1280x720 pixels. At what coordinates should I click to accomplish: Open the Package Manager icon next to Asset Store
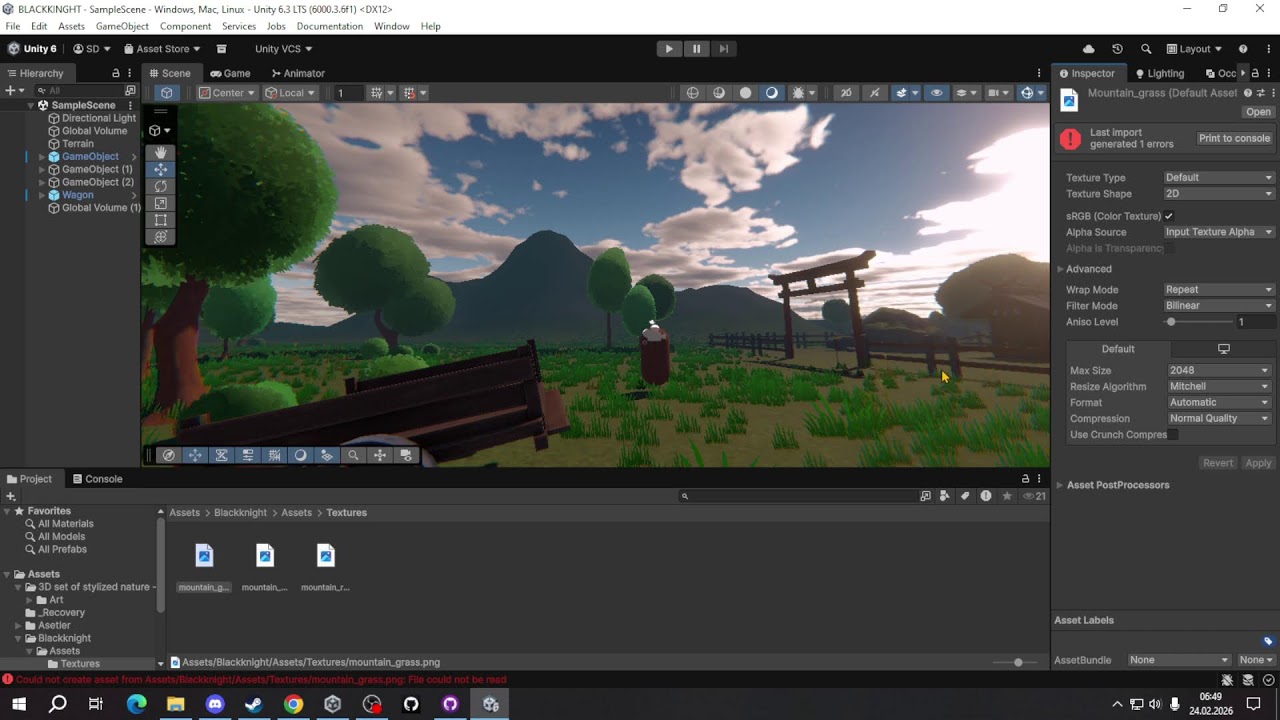coord(222,48)
